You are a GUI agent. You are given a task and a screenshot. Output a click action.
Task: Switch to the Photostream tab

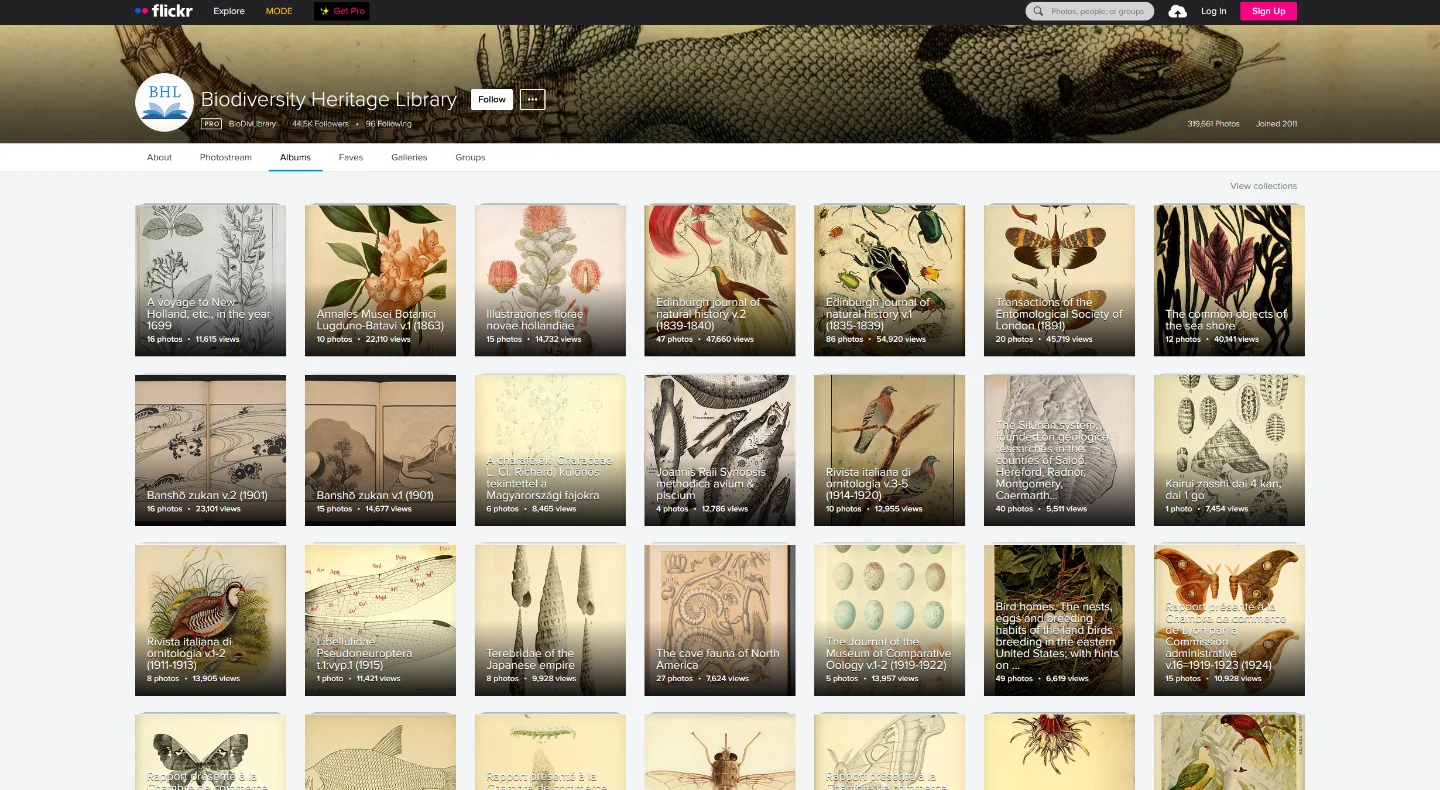coord(226,157)
